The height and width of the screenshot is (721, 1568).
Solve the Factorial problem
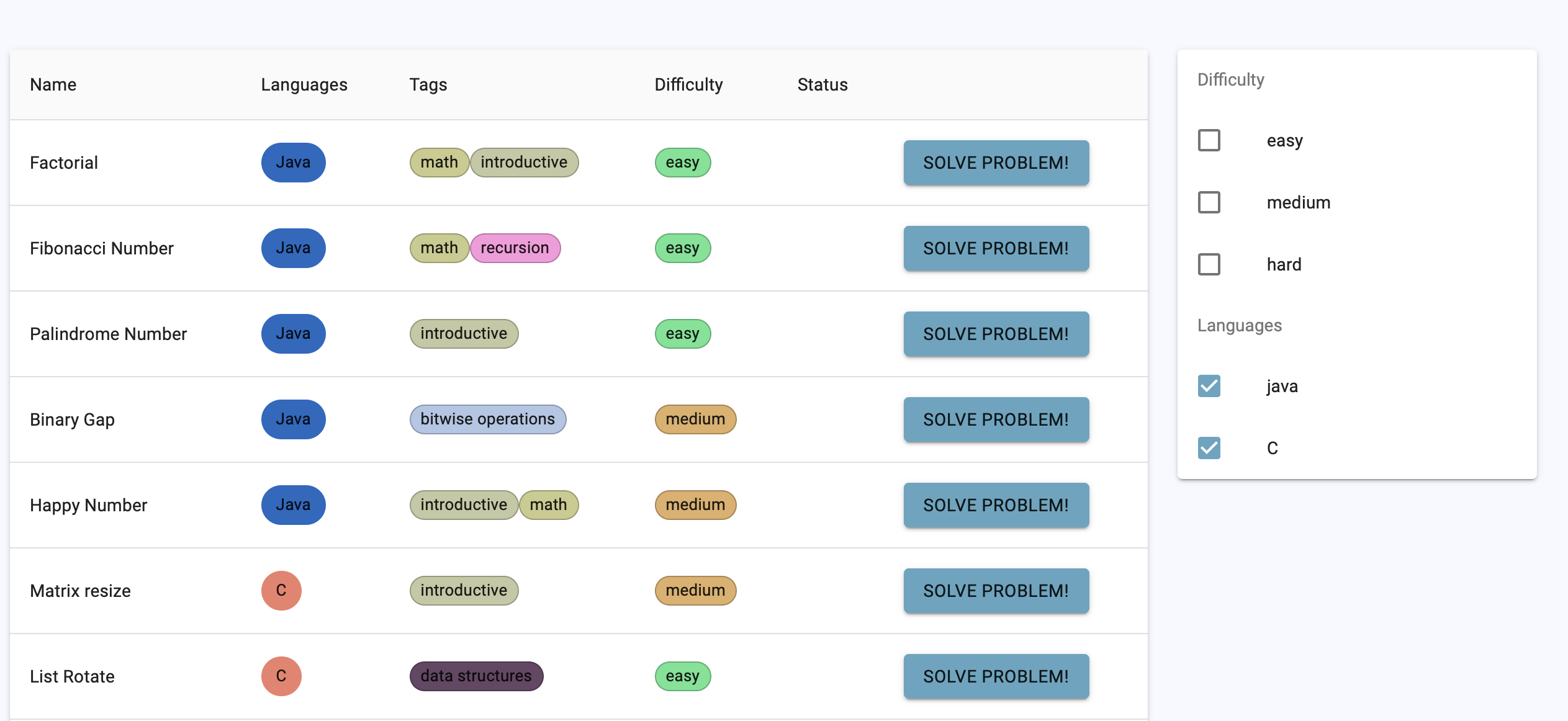point(996,163)
